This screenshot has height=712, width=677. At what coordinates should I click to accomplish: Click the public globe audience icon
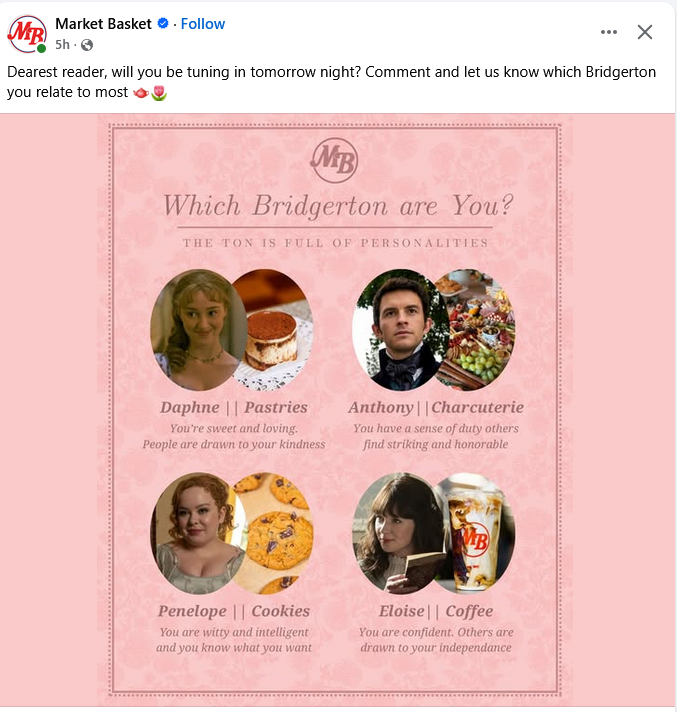tap(86, 45)
